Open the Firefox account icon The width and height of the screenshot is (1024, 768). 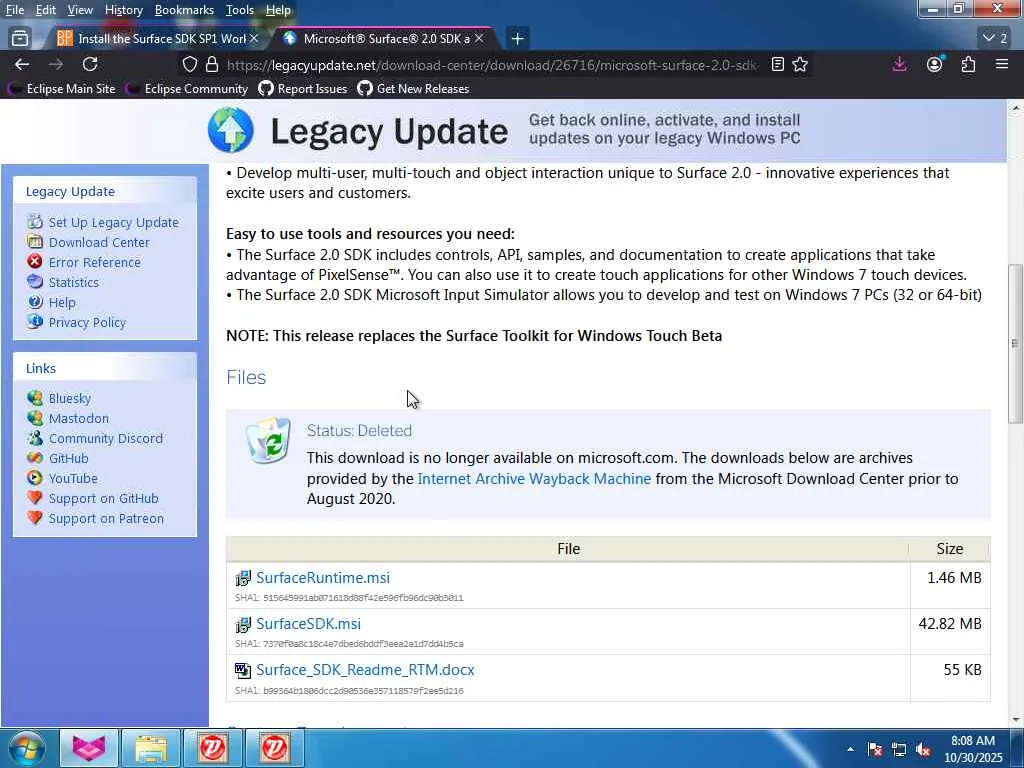tap(935, 64)
